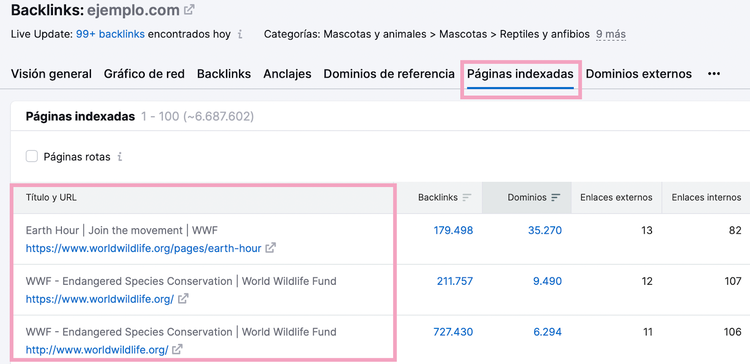Click the 211.757 backlinks value

[x=455, y=281]
